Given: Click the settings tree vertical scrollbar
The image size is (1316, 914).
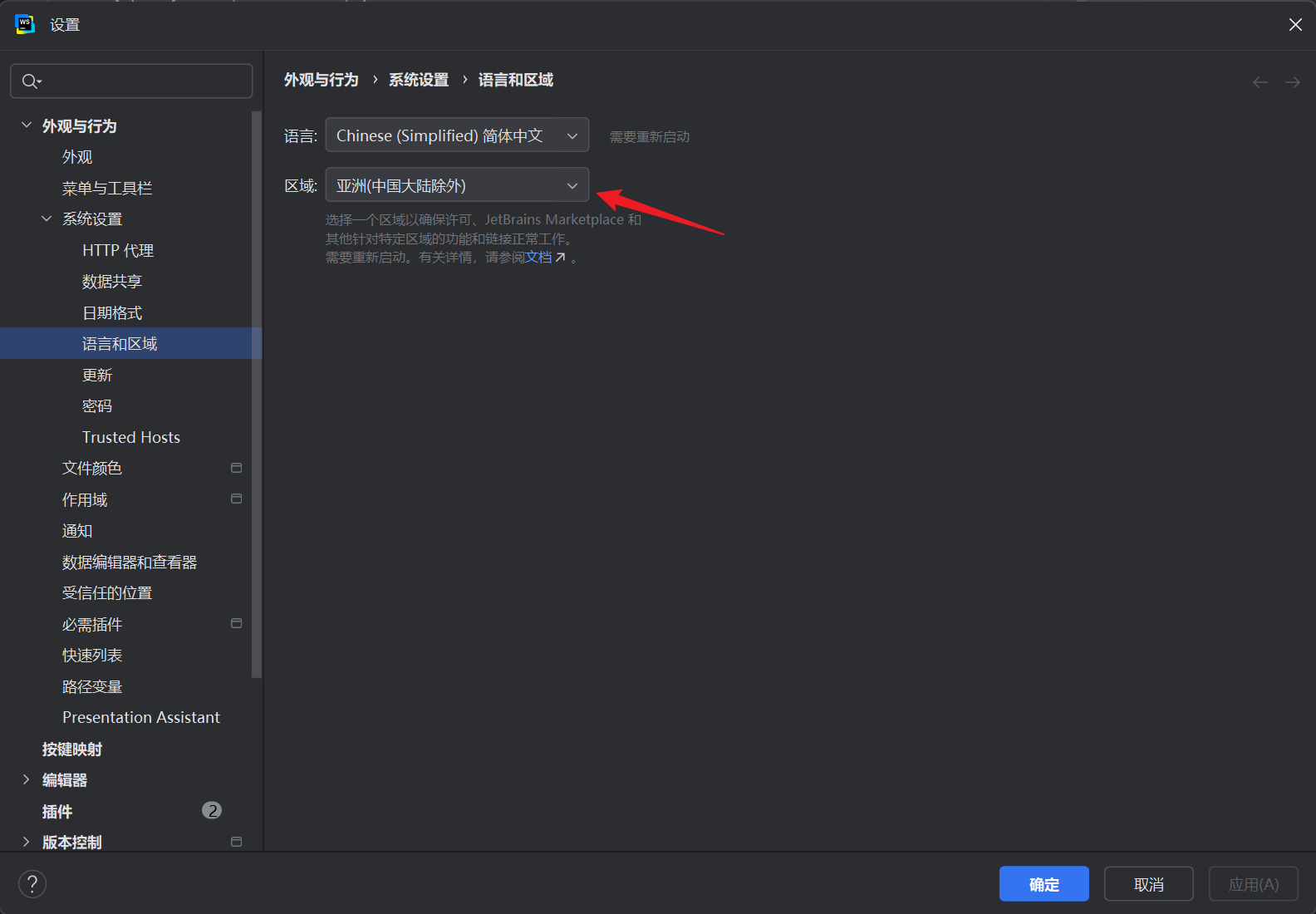Looking at the screenshot, I should coord(257,395).
